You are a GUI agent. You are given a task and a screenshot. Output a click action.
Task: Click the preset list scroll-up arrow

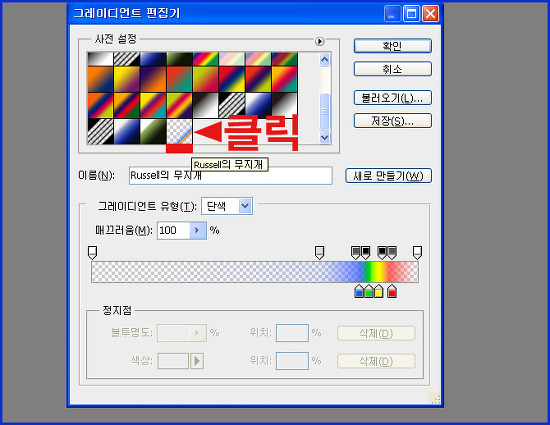[x=325, y=60]
